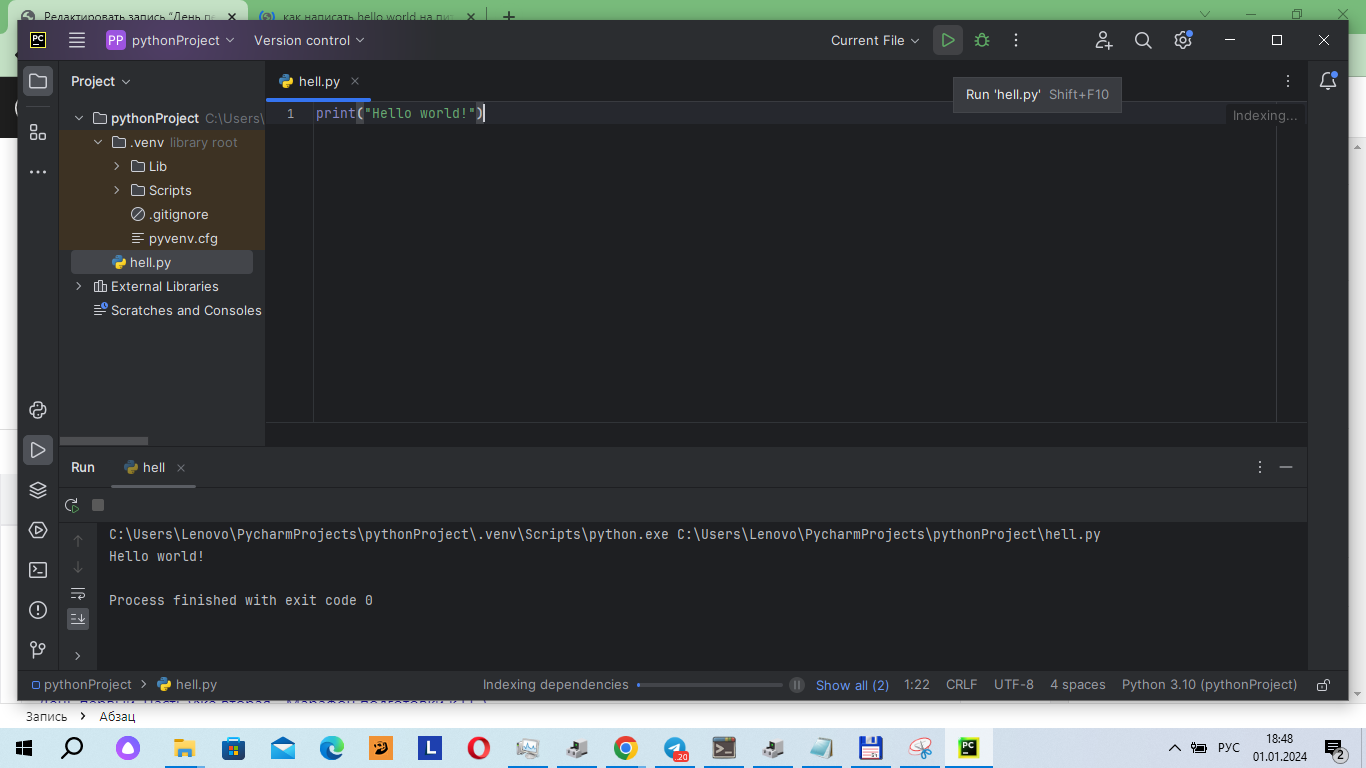Rerun 'hell' using the rerun icon
This screenshot has width=1366, height=768.
coord(72,506)
